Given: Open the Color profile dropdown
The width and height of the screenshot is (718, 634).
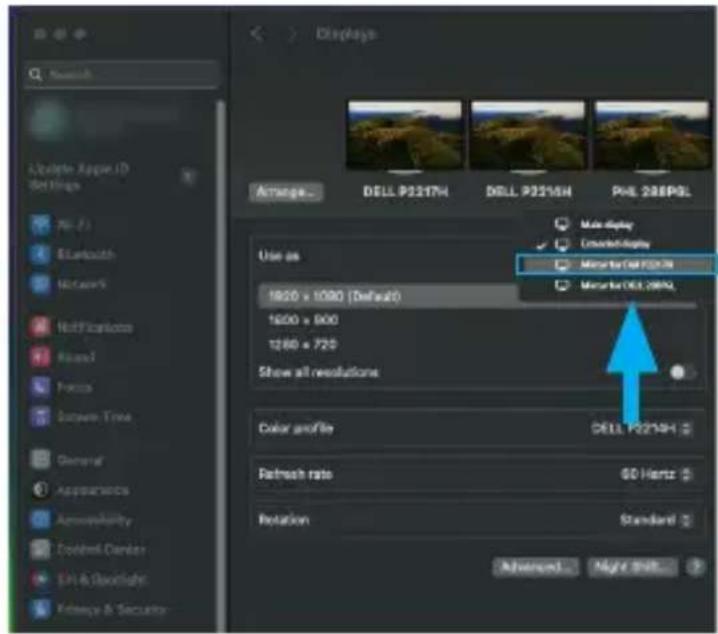Looking at the screenshot, I should [642, 428].
